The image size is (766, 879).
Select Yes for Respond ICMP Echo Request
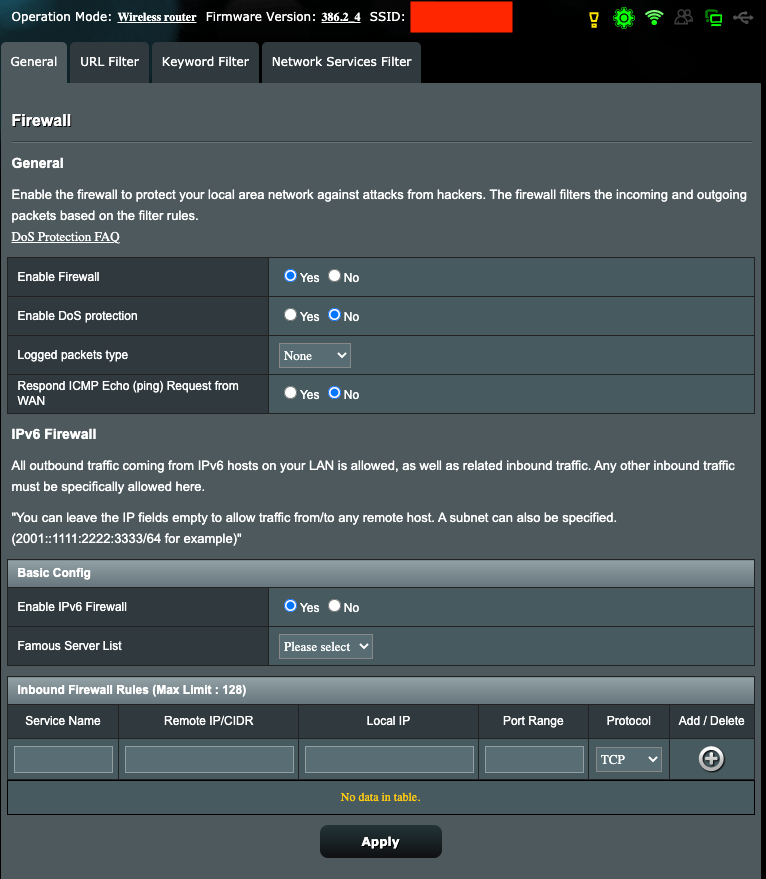290,393
